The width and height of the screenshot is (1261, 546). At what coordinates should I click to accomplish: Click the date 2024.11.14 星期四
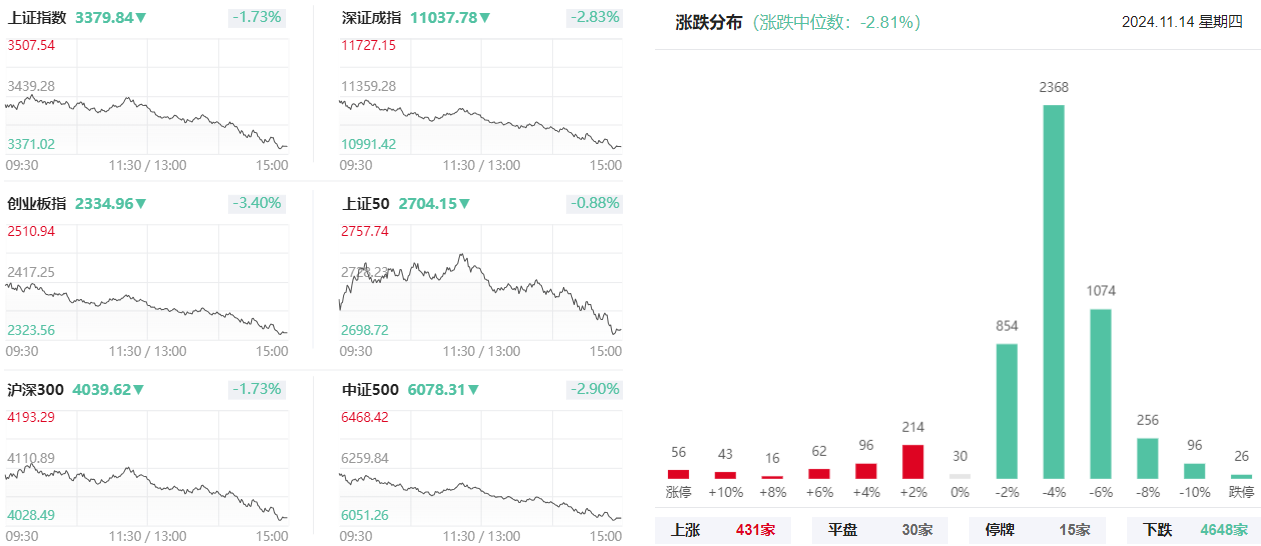point(1182,22)
